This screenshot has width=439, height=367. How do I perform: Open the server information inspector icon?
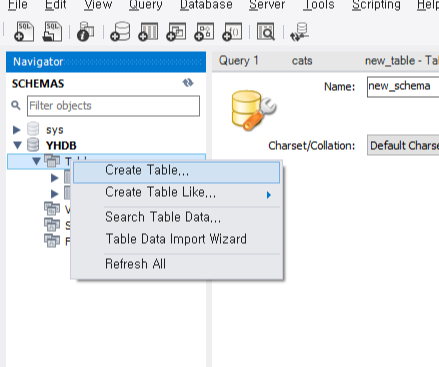point(85,32)
